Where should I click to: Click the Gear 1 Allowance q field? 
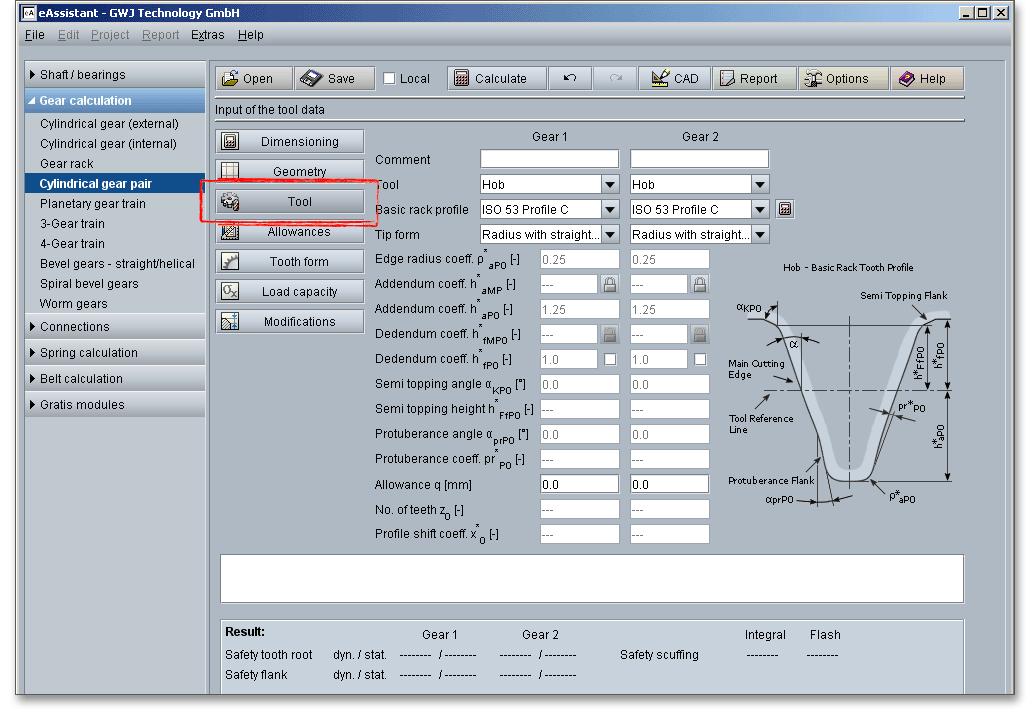click(x=579, y=484)
